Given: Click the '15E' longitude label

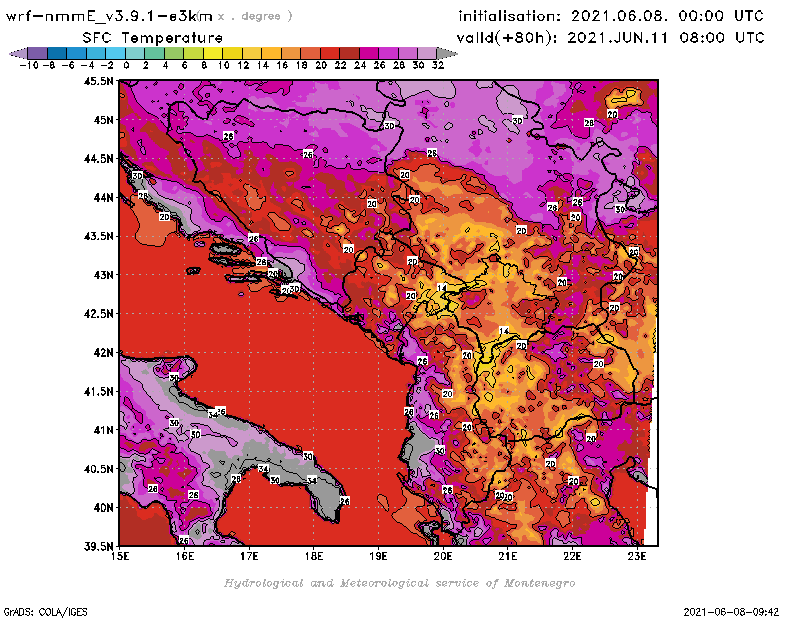Looking at the screenshot, I should click(x=120, y=556).
